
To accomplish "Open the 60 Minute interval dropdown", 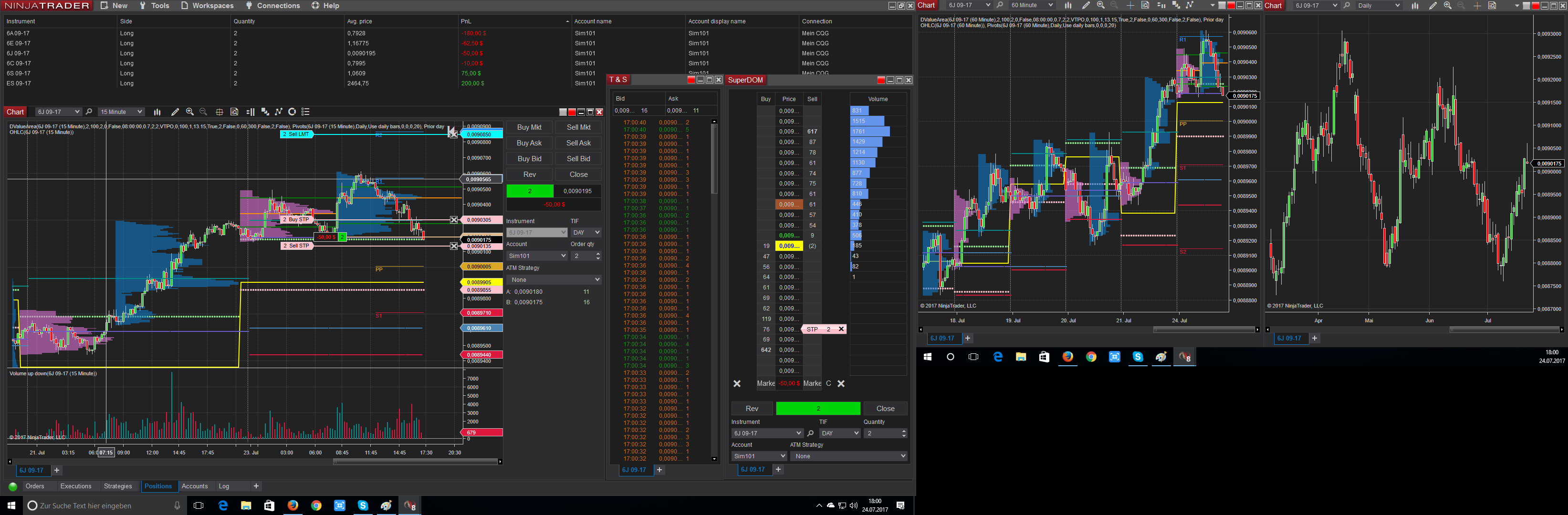I will click(x=1032, y=5).
